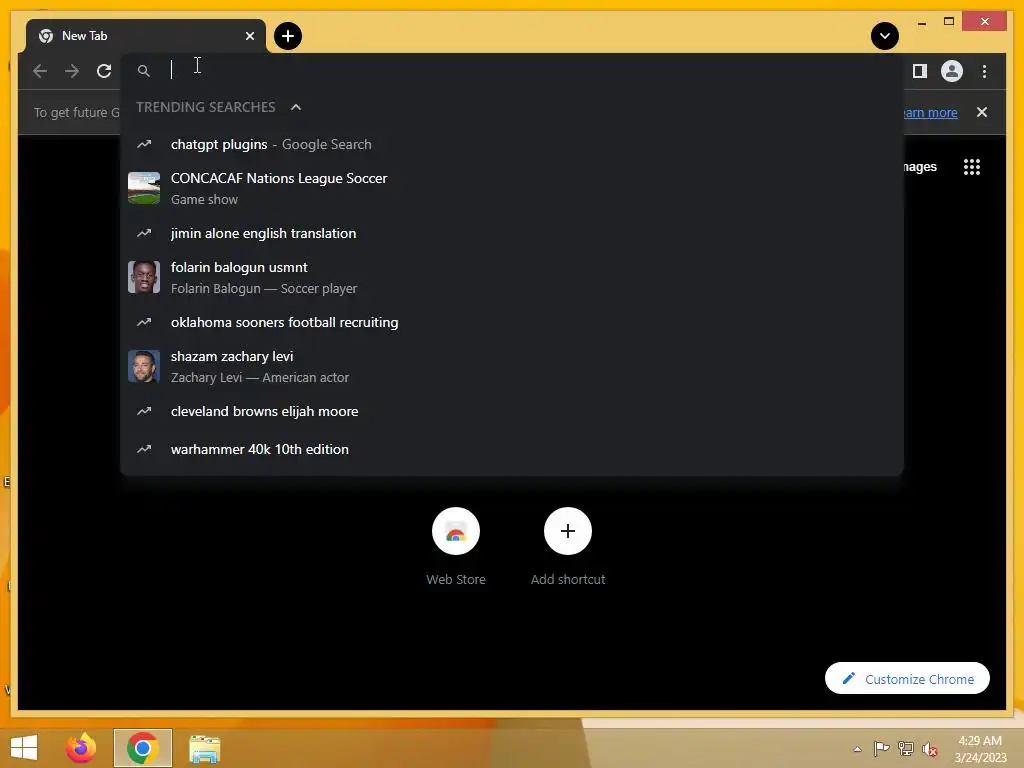The width and height of the screenshot is (1024, 768).
Task: Open a new tab with plus button
Action: click(288, 36)
